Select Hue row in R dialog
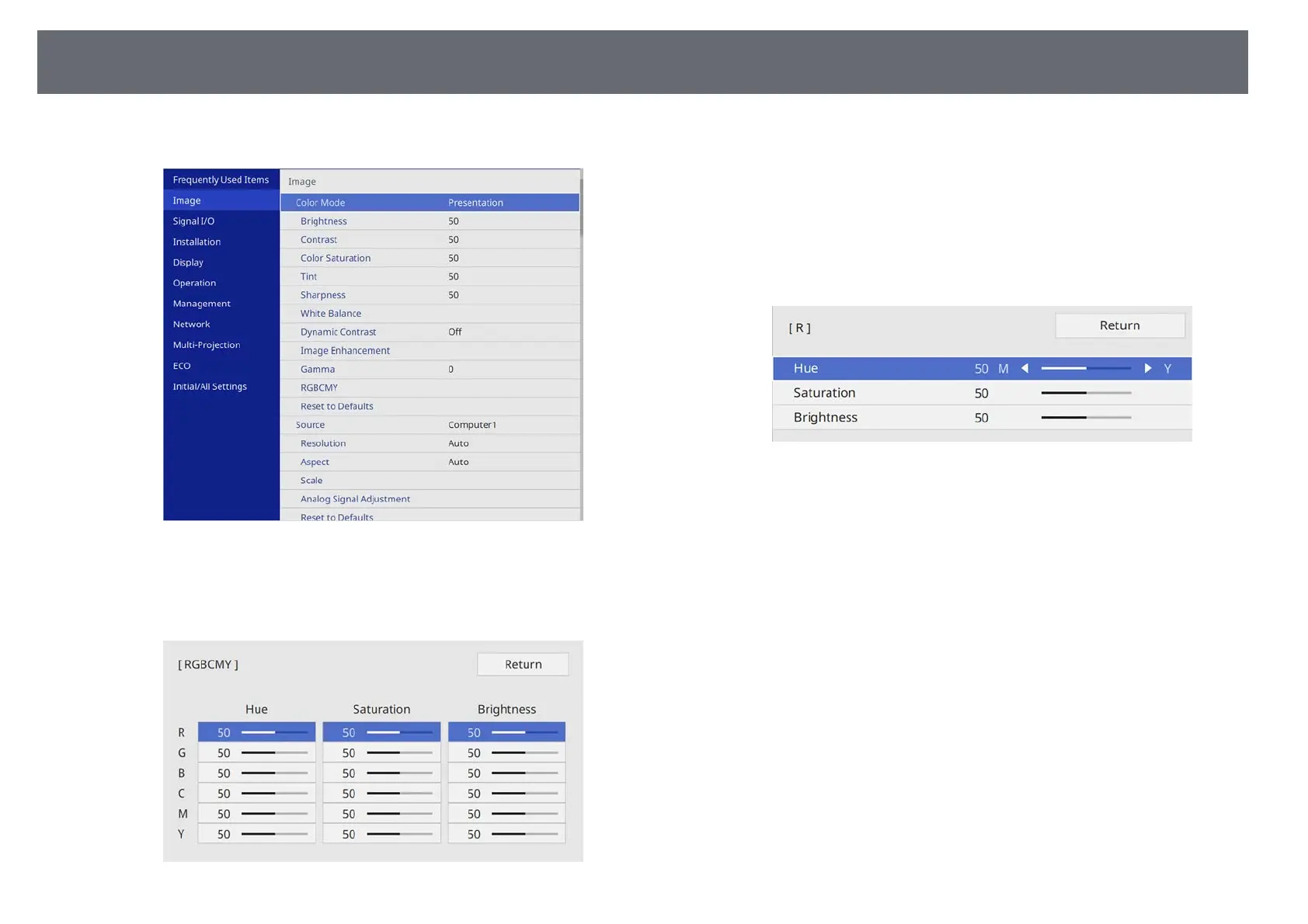The height and width of the screenshot is (924, 1308). click(x=982, y=369)
